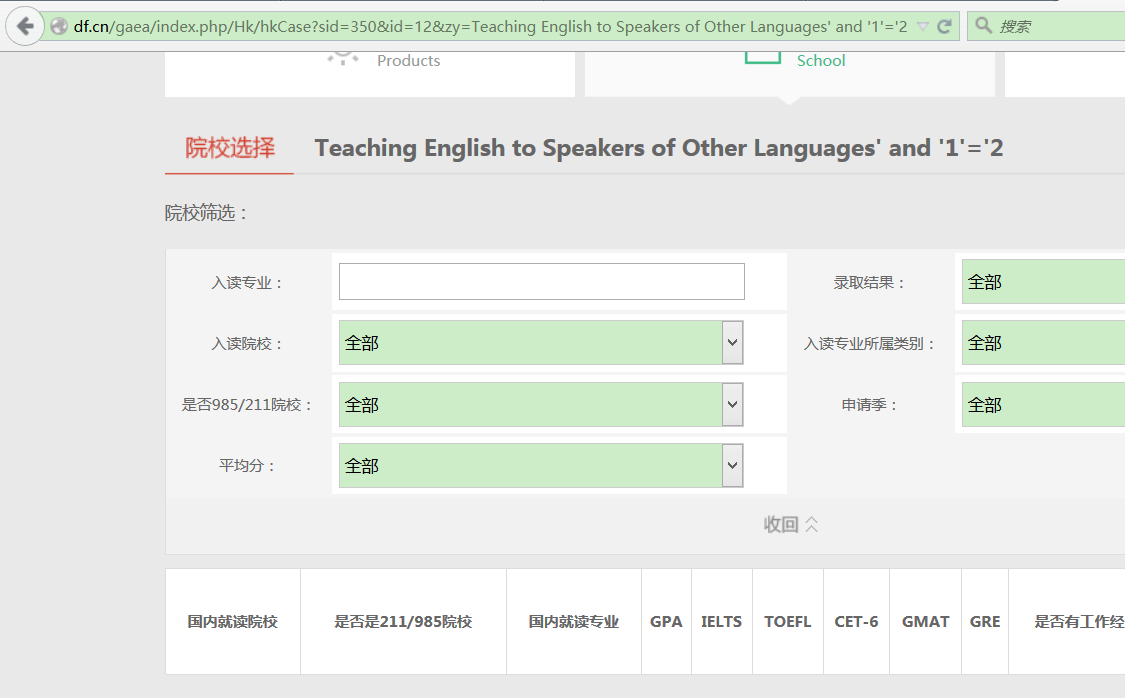Click the globe site identity icon

tap(59, 27)
